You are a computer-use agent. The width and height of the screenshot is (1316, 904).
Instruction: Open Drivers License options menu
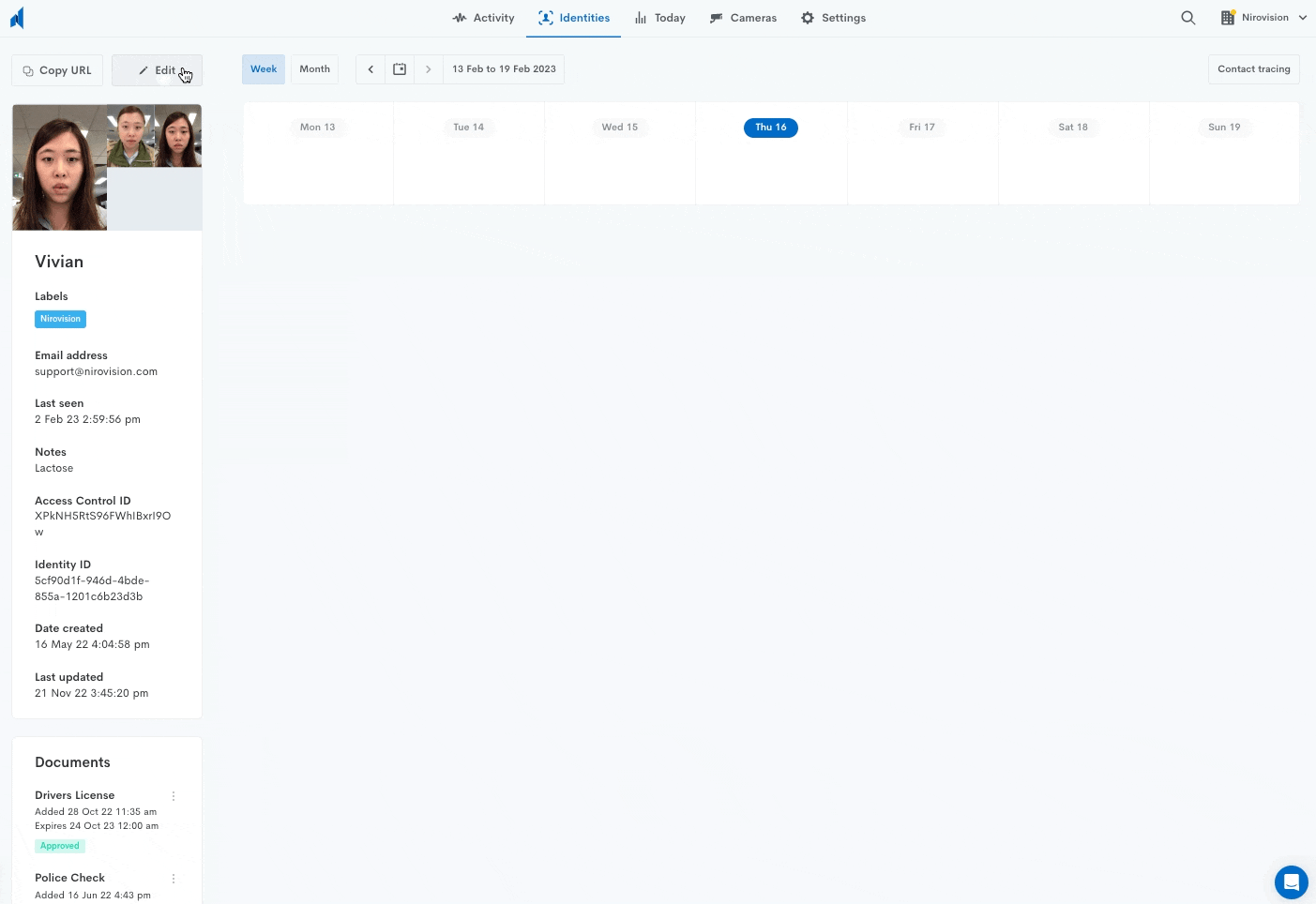[x=174, y=796]
